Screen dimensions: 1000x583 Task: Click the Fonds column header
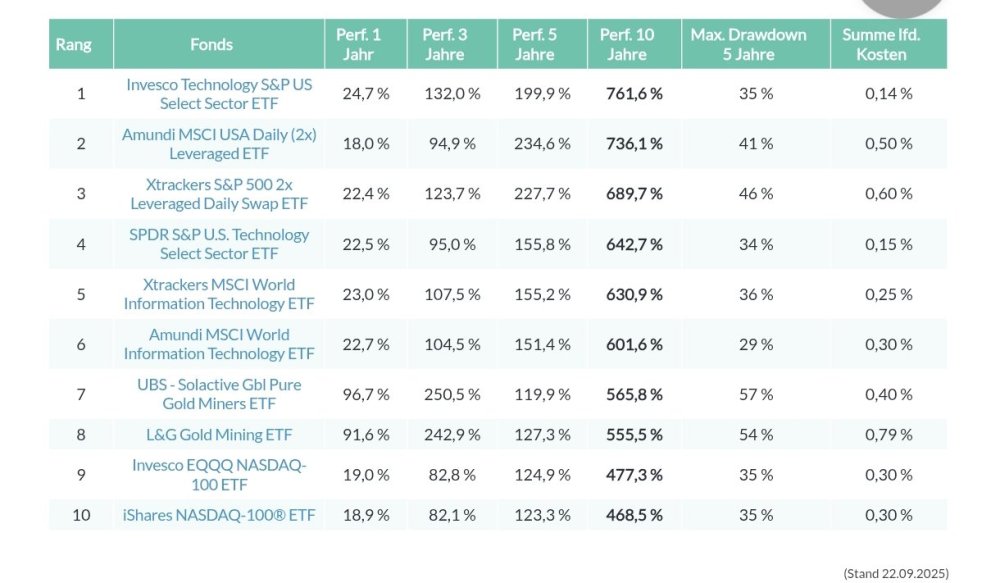[x=211, y=44]
